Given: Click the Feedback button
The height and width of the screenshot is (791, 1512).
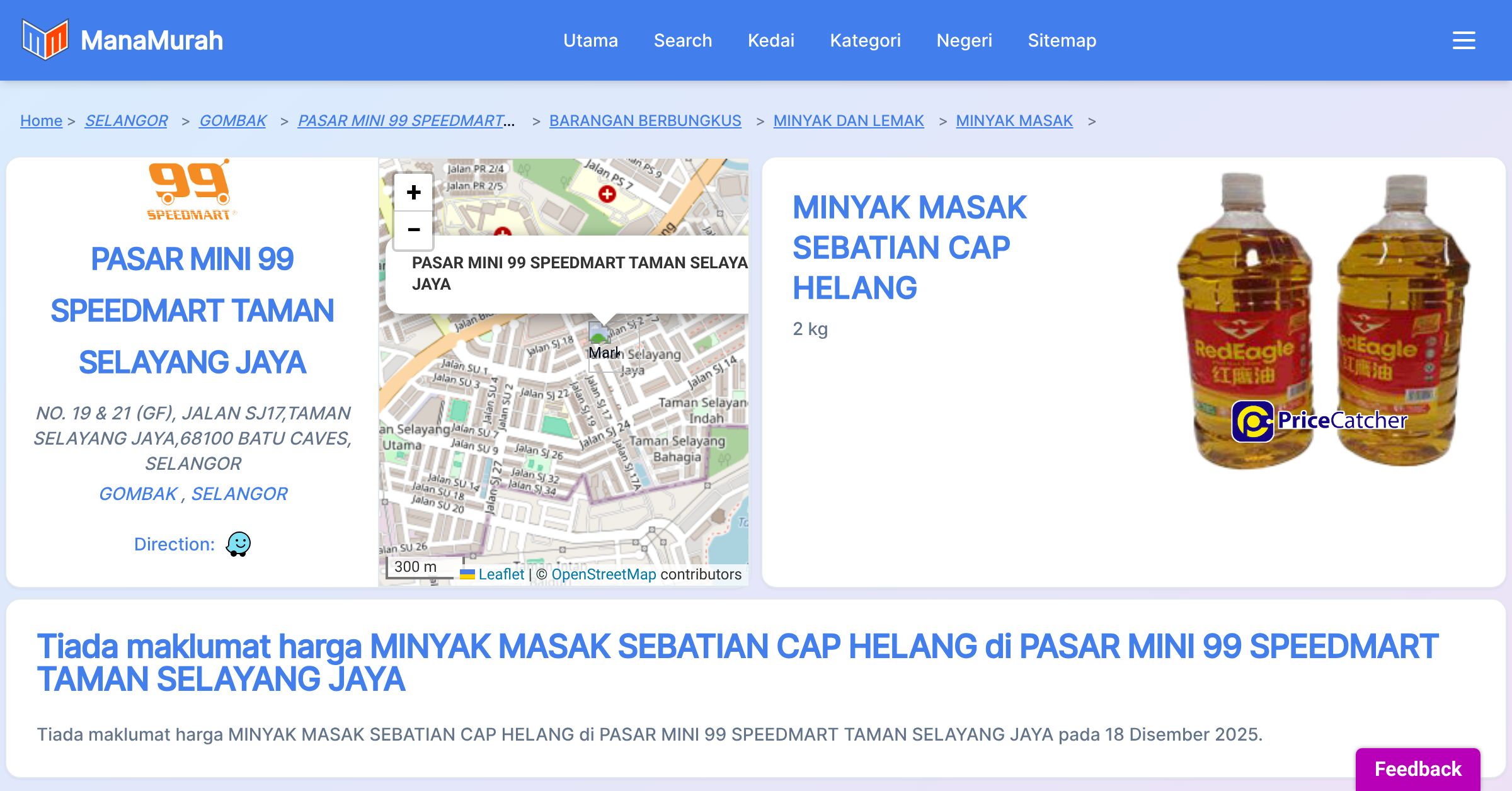Looking at the screenshot, I should pyautogui.click(x=1417, y=768).
